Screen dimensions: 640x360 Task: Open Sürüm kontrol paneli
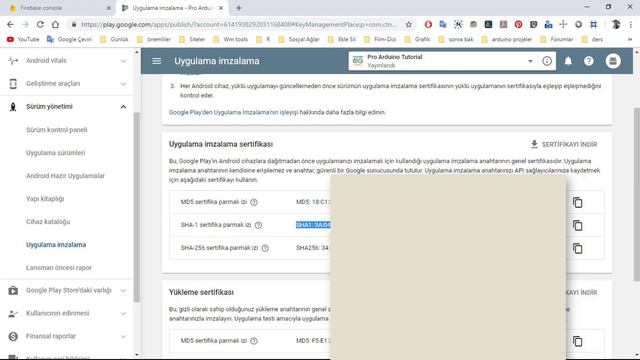57,130
